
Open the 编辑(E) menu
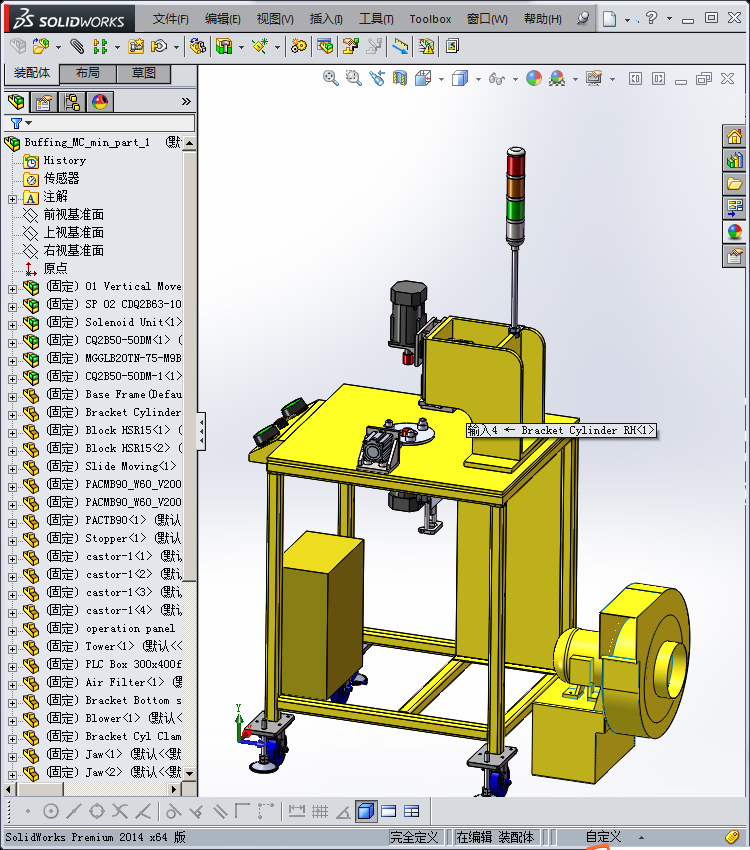(x=223, y=19)
